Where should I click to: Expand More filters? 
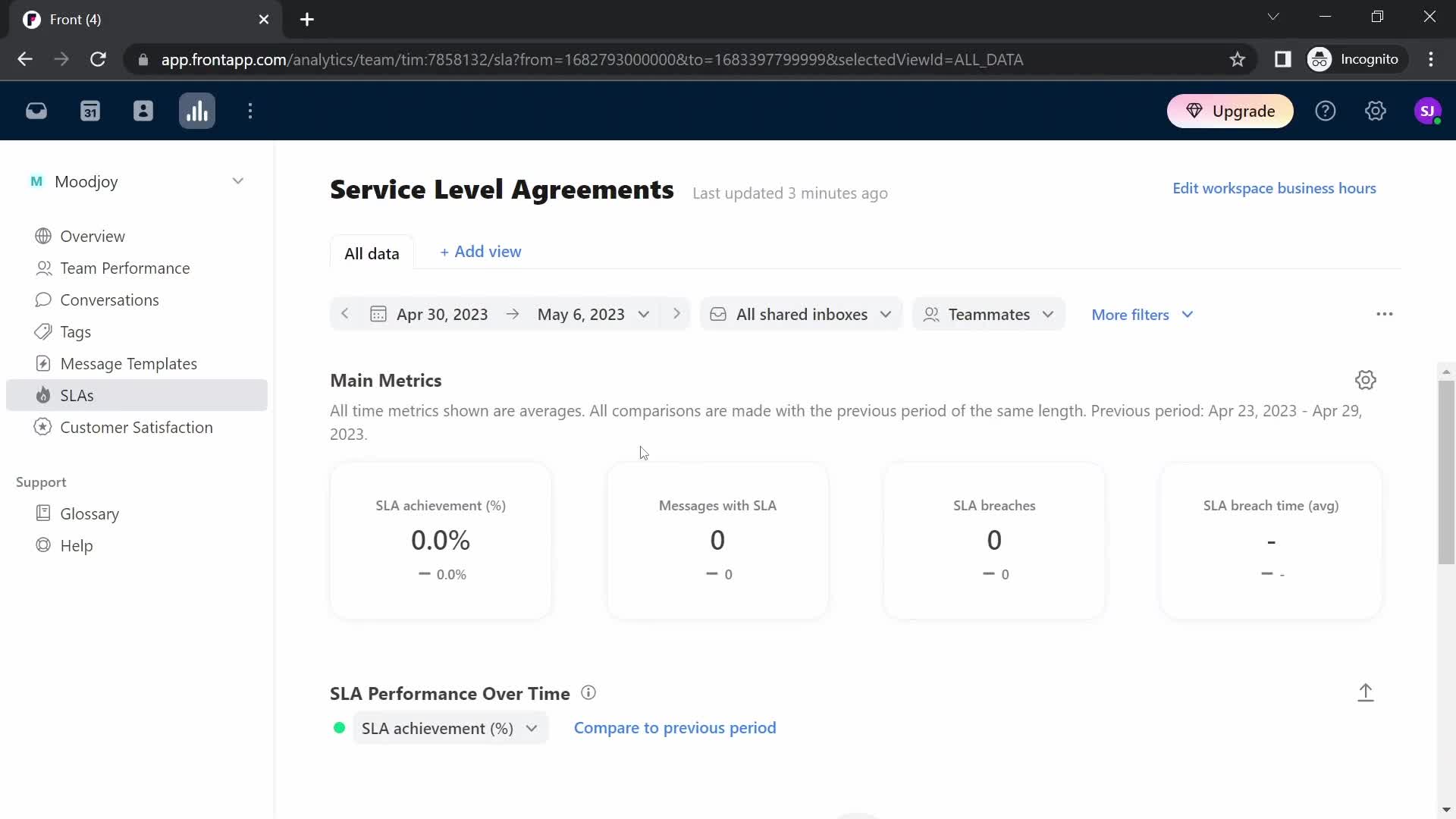1142,315
